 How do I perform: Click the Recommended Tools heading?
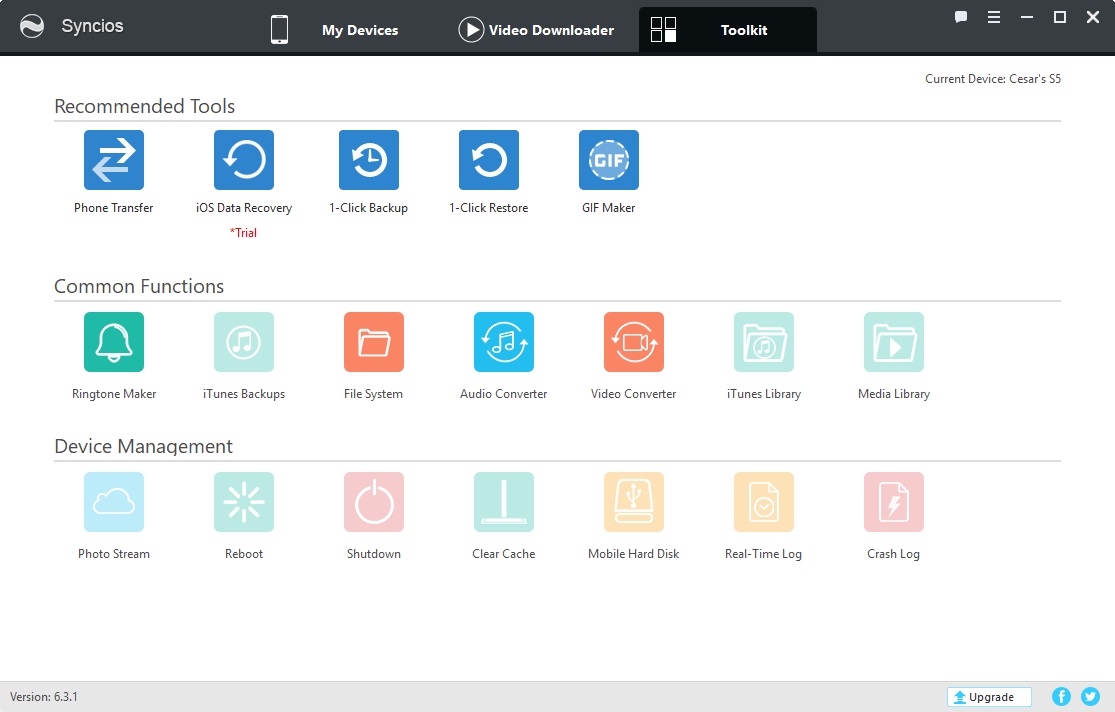click(144, 106)
